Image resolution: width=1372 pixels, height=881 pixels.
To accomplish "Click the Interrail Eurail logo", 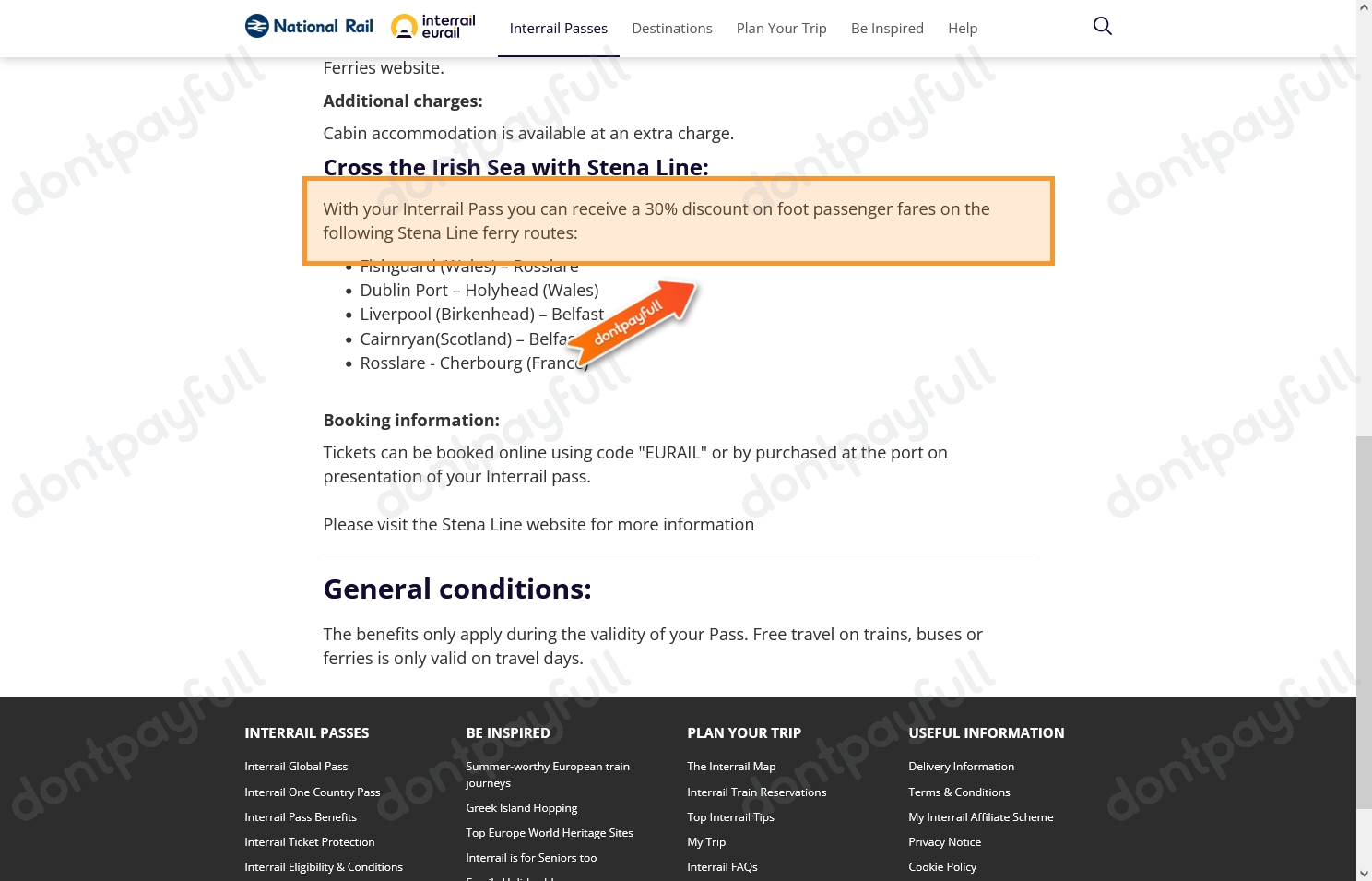I will [x=433, y=27].
